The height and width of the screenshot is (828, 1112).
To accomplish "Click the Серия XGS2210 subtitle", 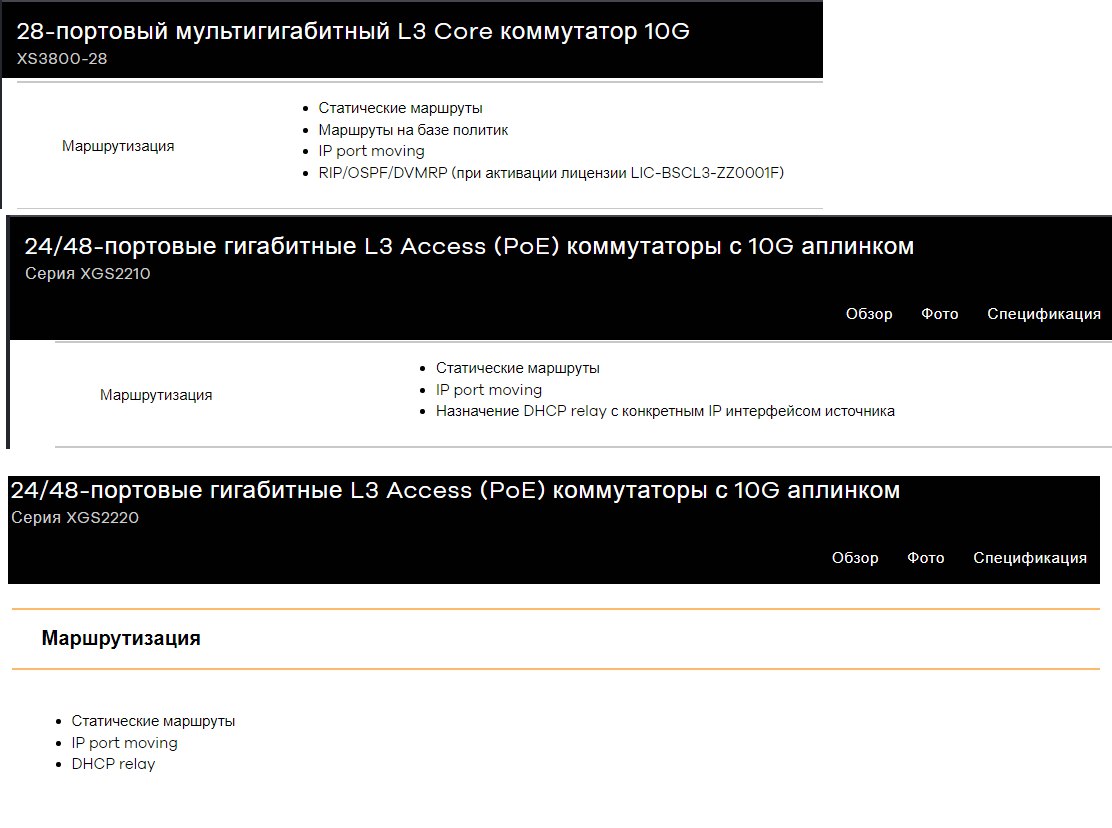I will [87, 273].
